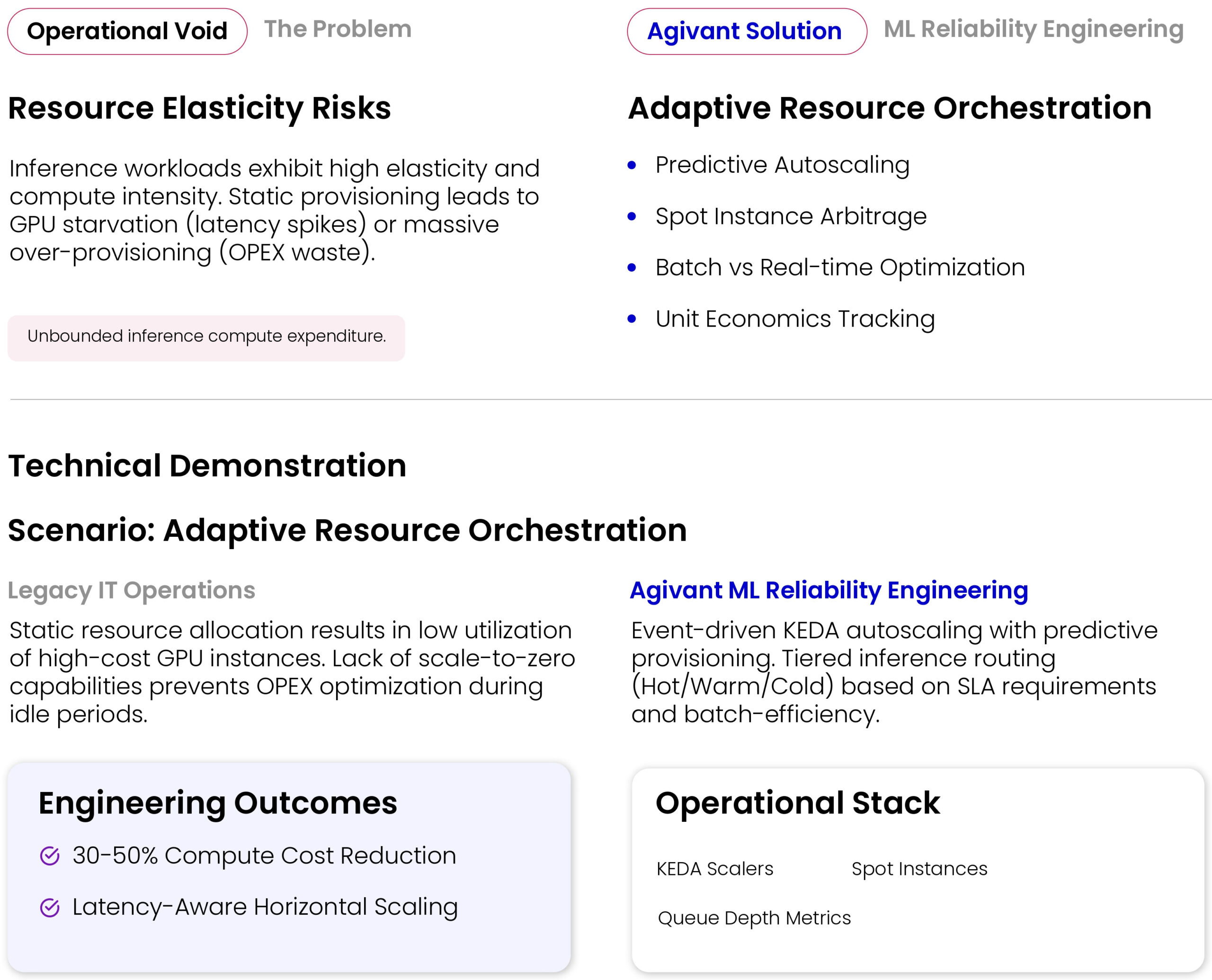
Task: Select the Operational Void pill
Action: click(x=127, y=31)
